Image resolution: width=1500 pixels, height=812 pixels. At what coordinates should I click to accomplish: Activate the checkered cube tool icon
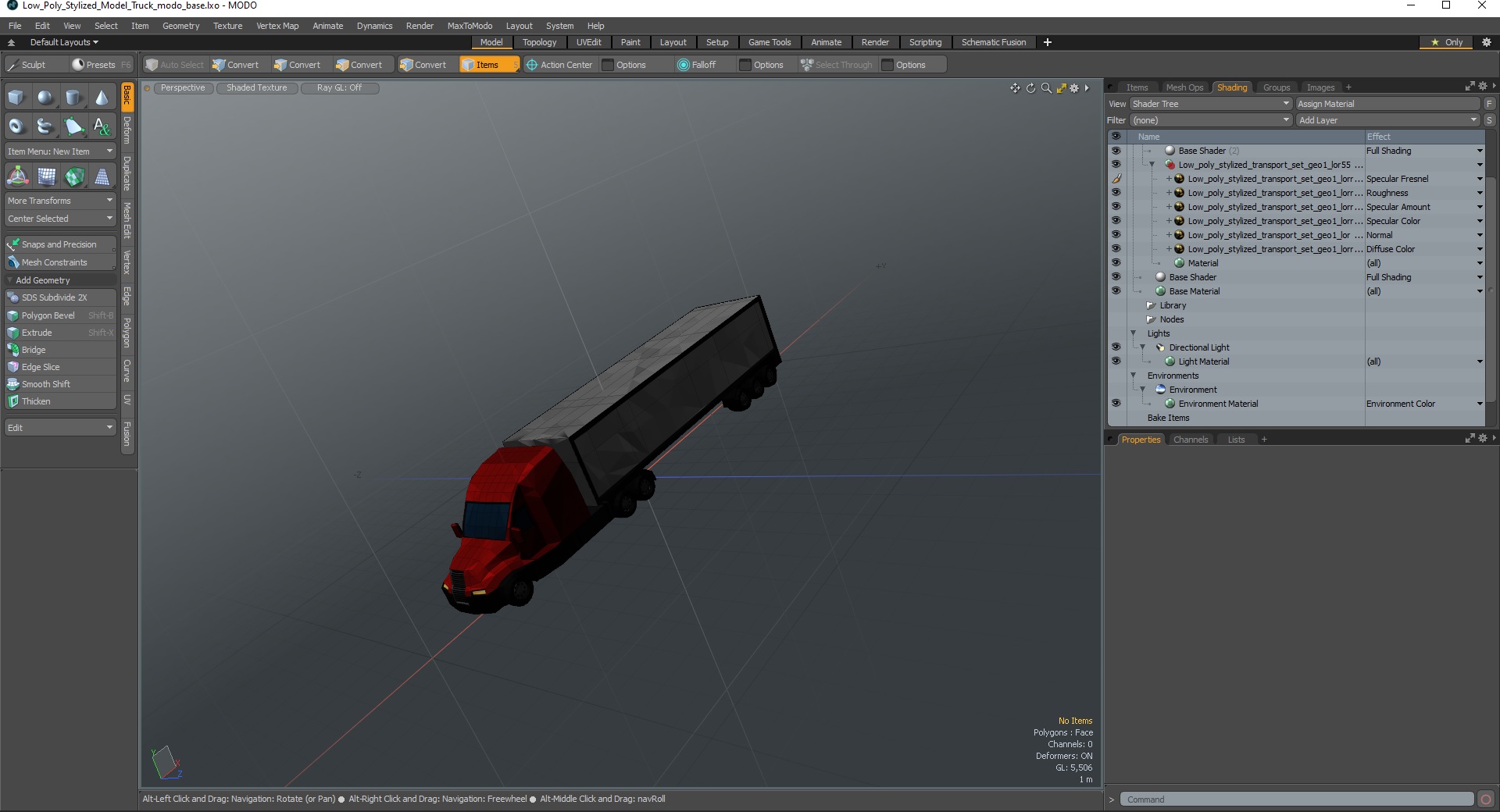[74, 176]
